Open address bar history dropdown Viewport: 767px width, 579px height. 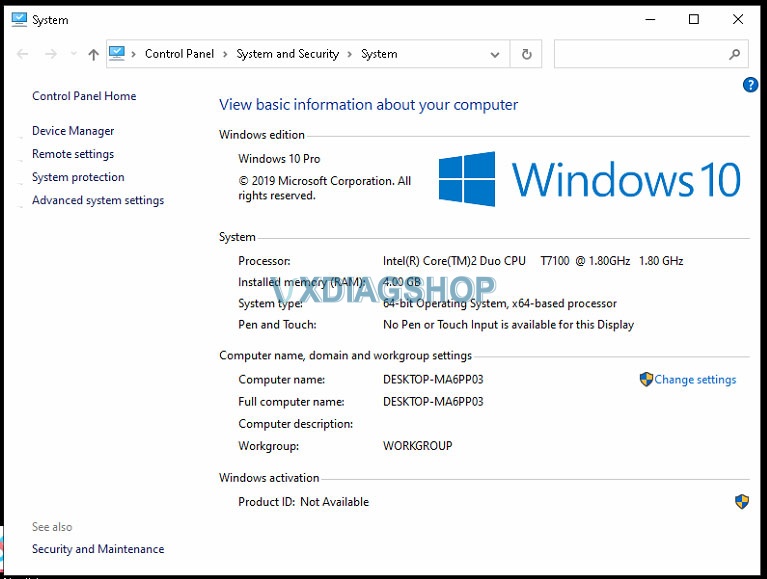495,54
